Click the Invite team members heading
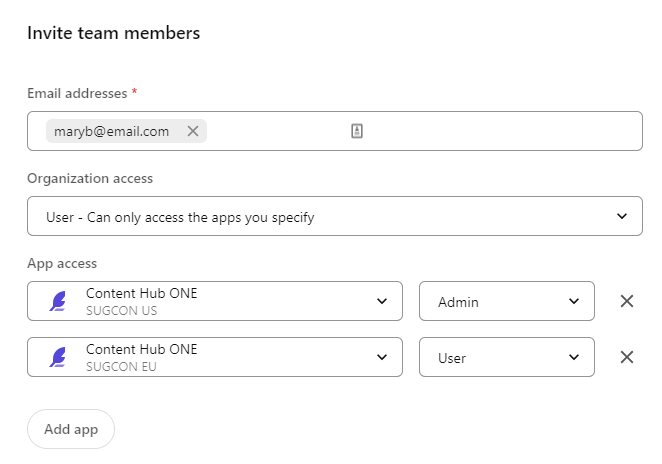The width and height of the screenshot is (662, 464). pos(114,33)
